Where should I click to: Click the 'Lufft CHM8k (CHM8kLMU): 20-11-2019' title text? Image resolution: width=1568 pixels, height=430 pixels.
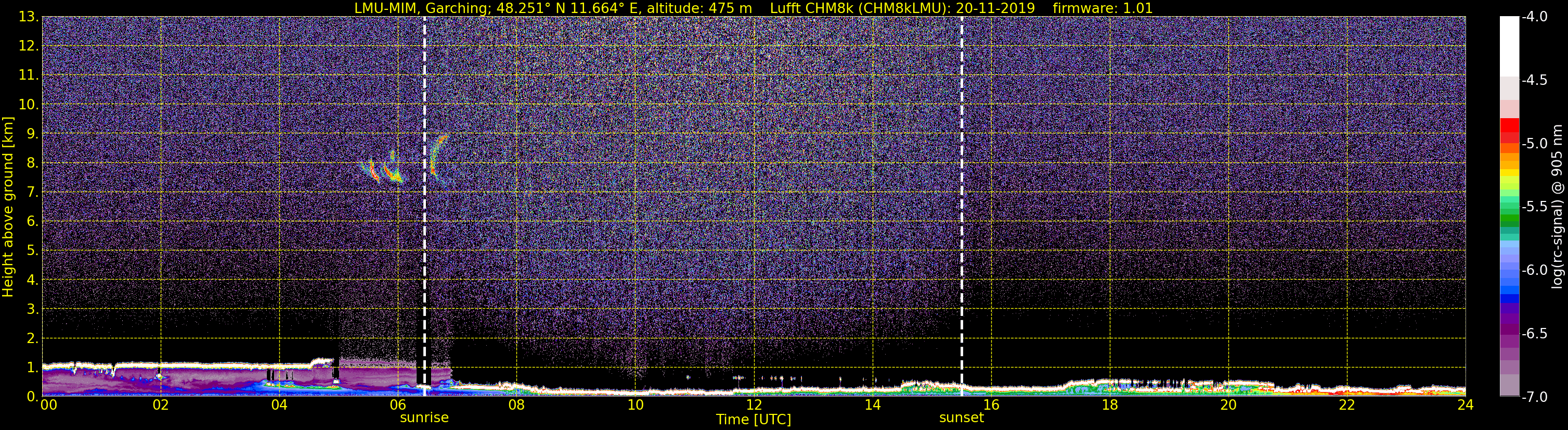[902, 8]
